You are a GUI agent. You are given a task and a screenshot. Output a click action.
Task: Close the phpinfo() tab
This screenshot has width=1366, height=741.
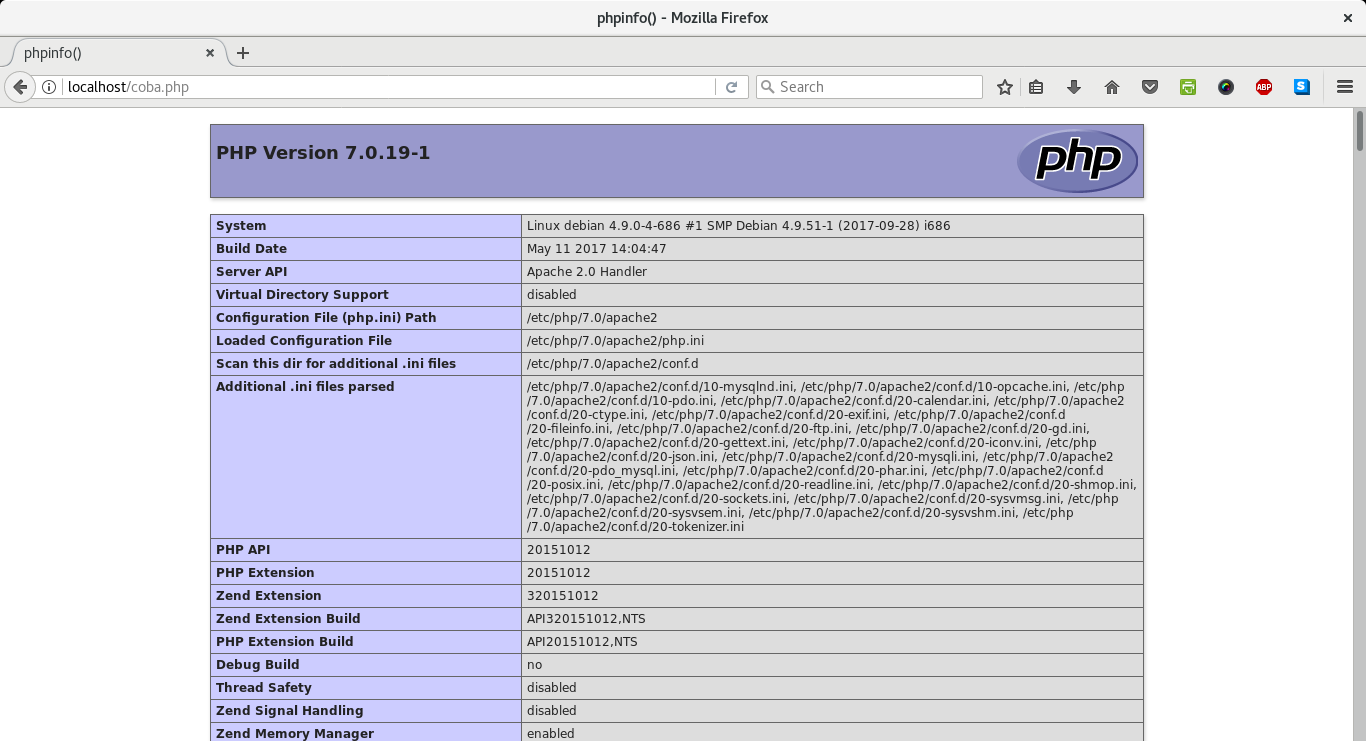coord(210,53)
